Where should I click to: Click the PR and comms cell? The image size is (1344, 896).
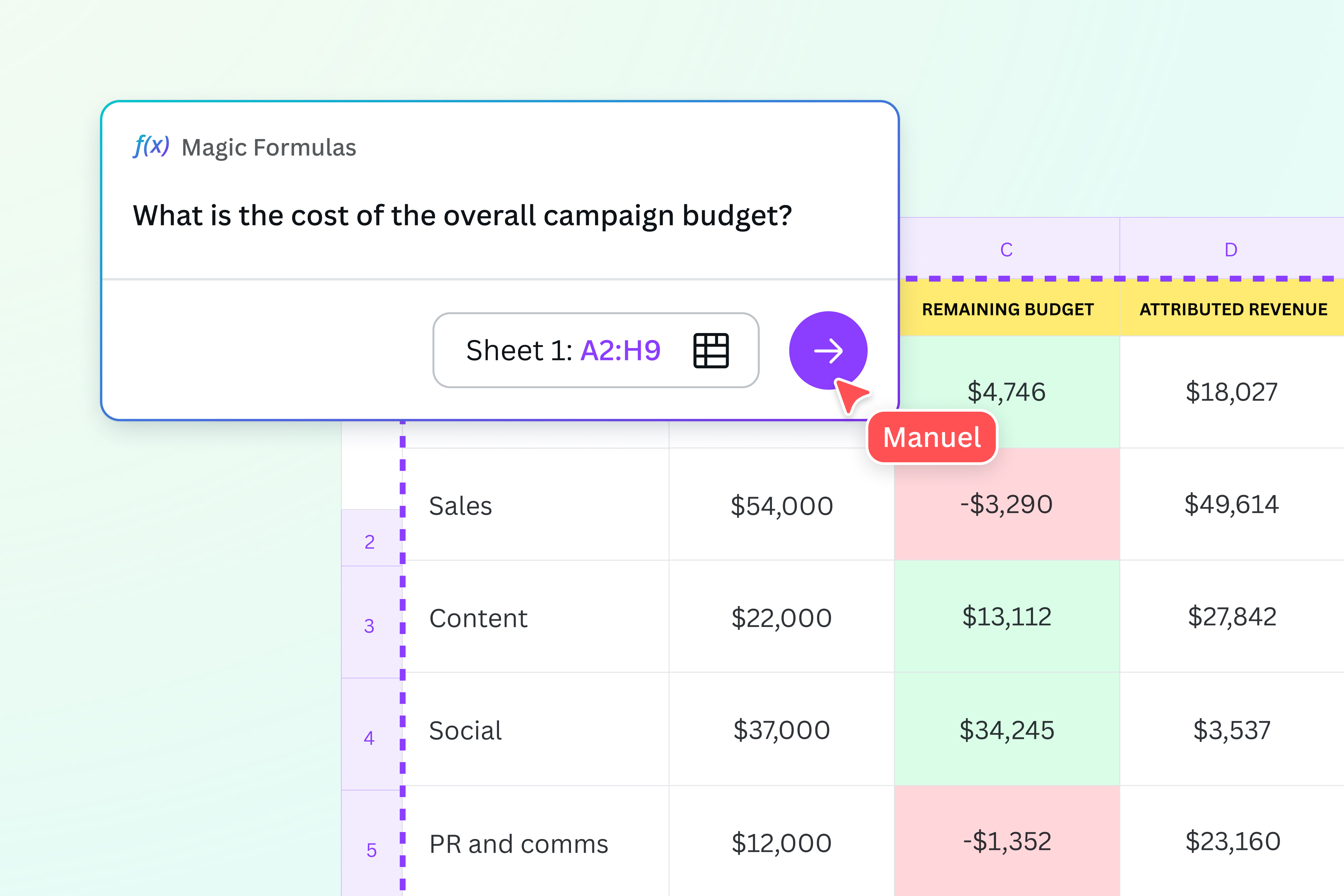pos(518,844)
